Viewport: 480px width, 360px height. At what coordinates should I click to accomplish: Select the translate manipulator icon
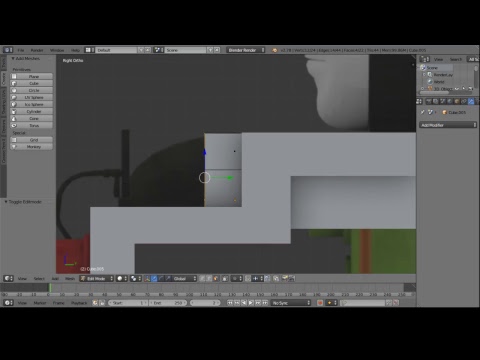coord(154,278)
